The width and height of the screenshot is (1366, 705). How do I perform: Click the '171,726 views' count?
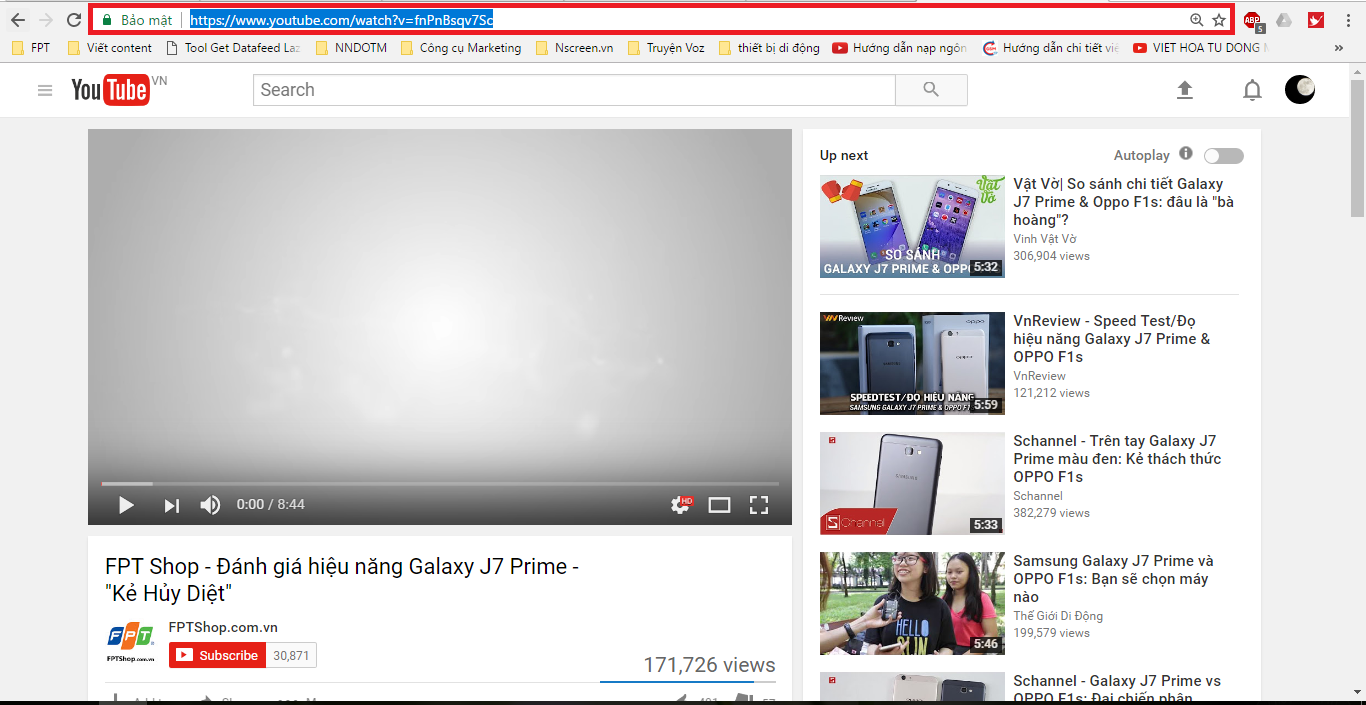click(x=709, y=665)
